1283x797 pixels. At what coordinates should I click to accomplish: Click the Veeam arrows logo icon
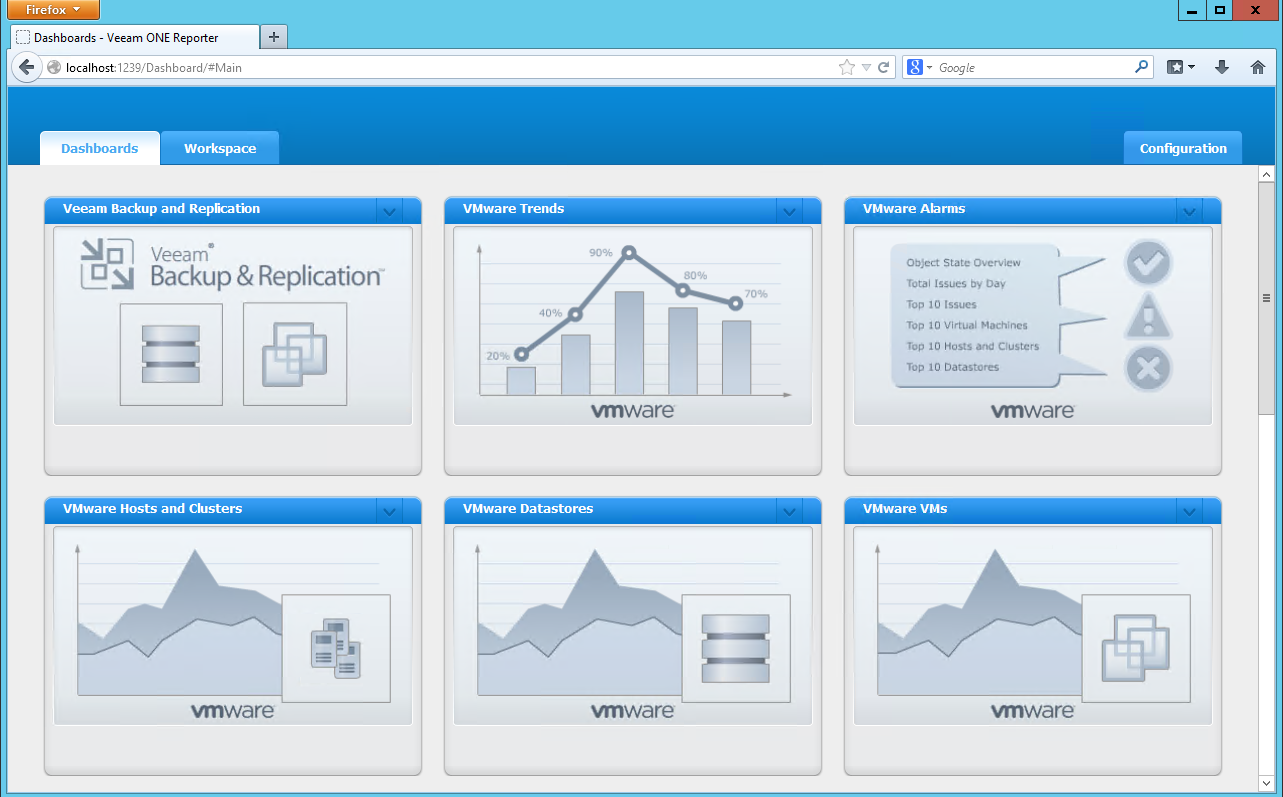click(107, 264)
